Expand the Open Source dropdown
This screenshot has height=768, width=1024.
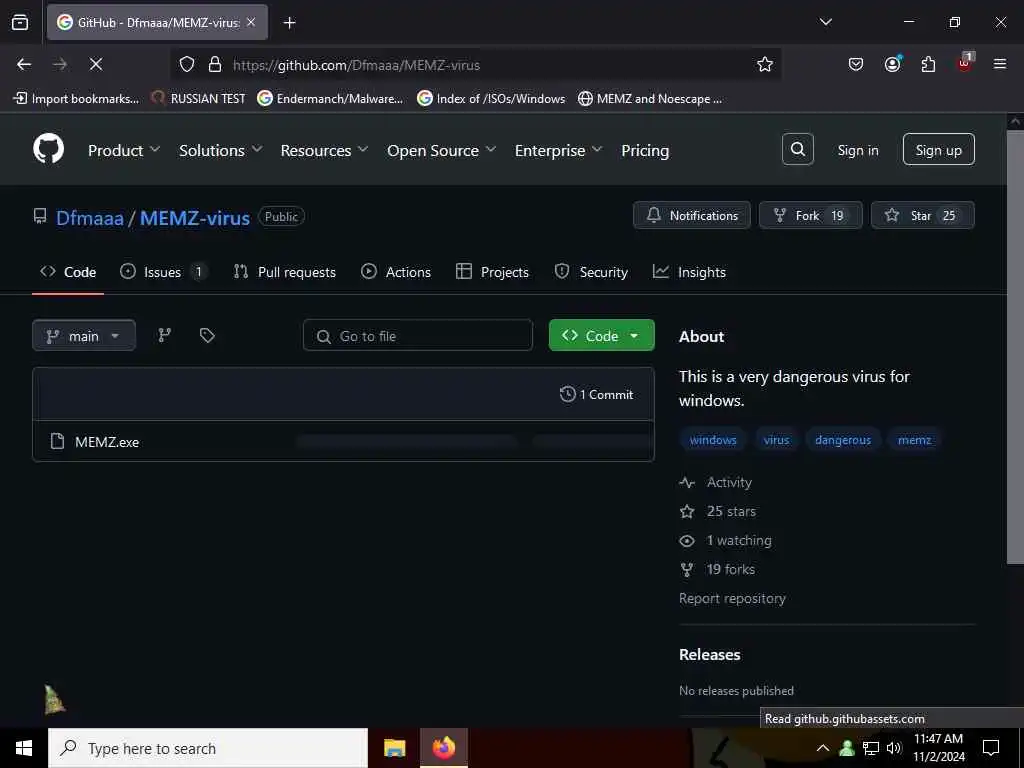click(441, 150)
